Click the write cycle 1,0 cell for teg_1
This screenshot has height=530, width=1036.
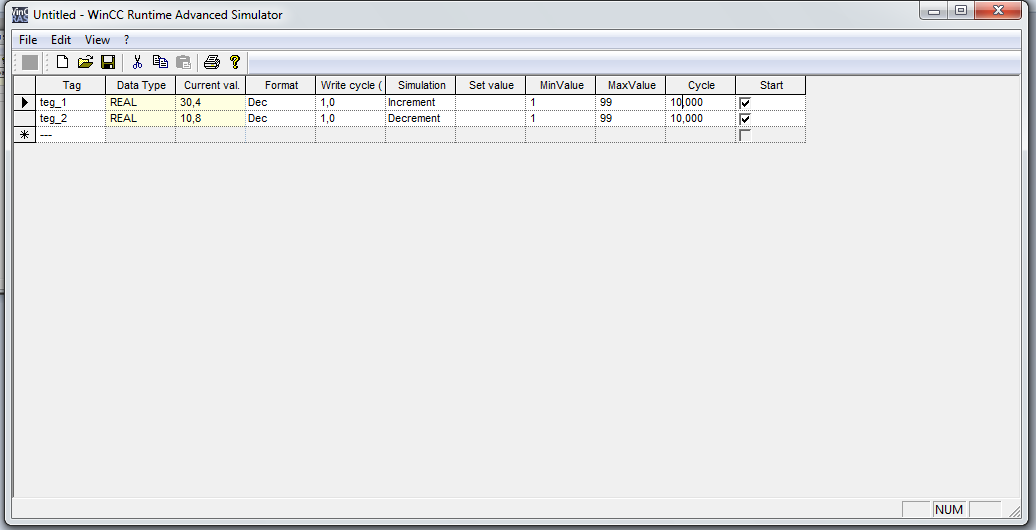click(351, 102)
